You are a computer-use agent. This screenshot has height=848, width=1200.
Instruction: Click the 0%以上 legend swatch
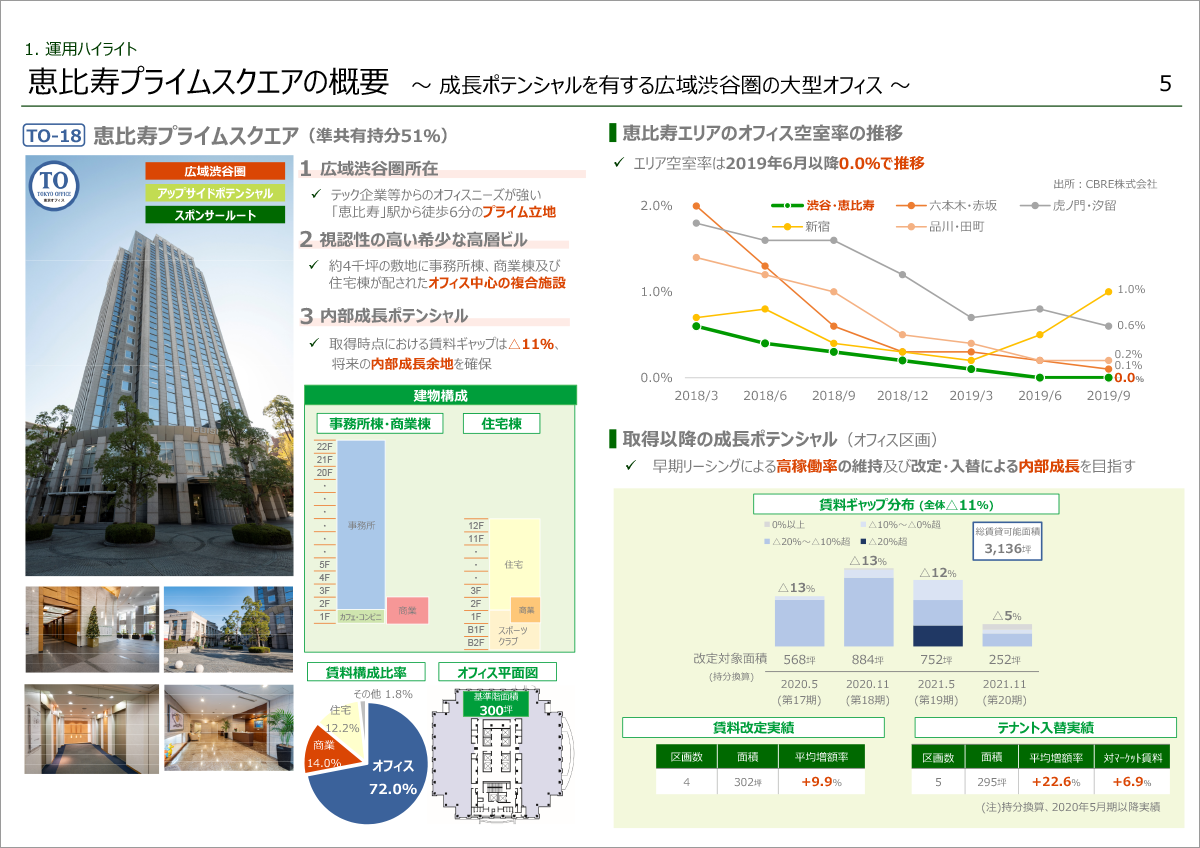click(x=766, y=526)
